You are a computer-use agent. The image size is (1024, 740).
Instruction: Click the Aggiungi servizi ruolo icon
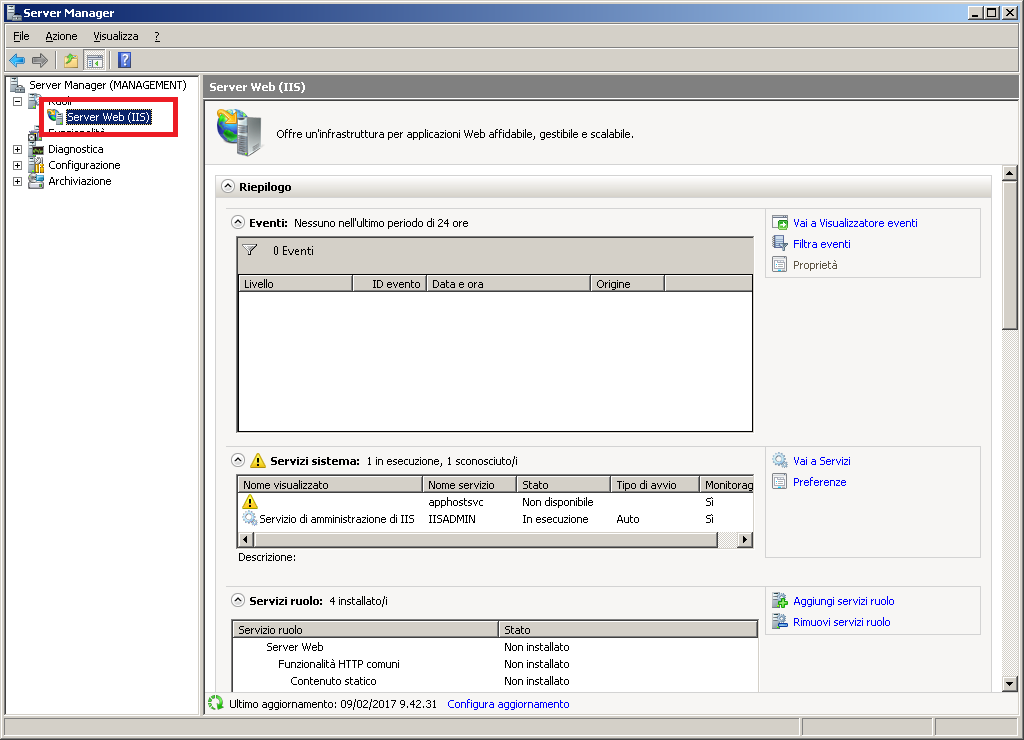(x=780, y=601)
